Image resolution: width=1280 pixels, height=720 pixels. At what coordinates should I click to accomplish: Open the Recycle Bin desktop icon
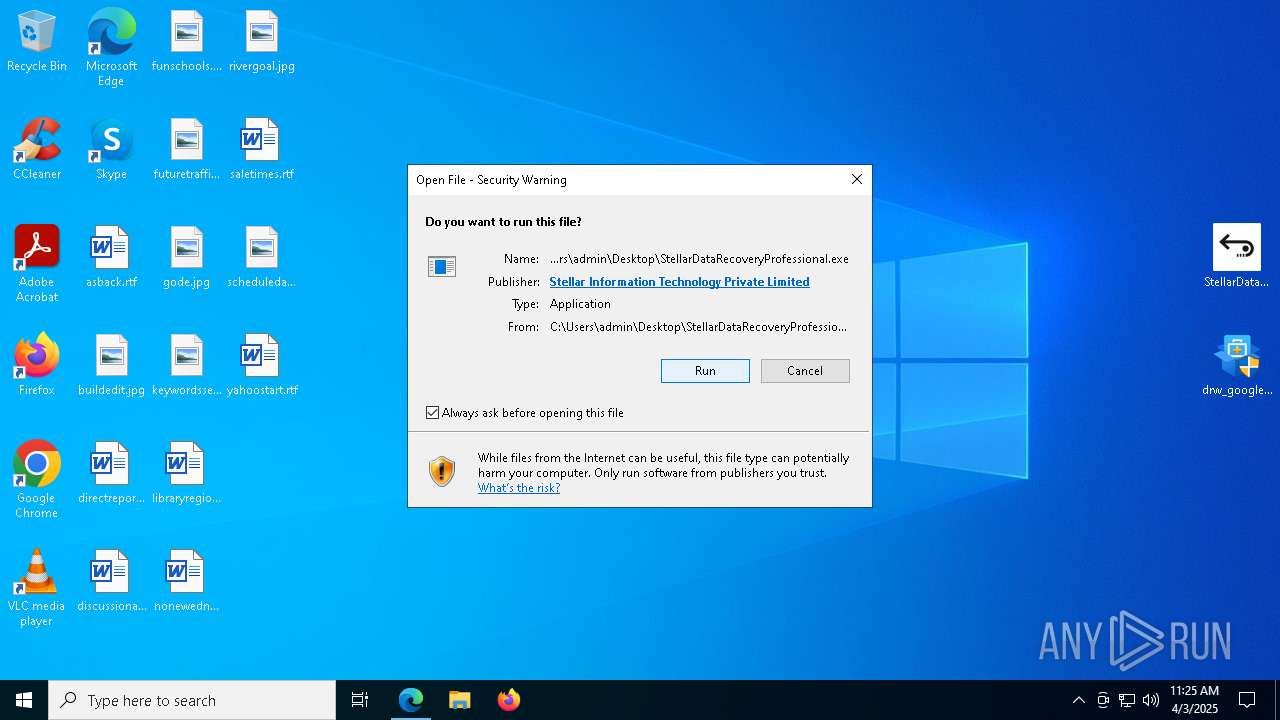[37, 41]
